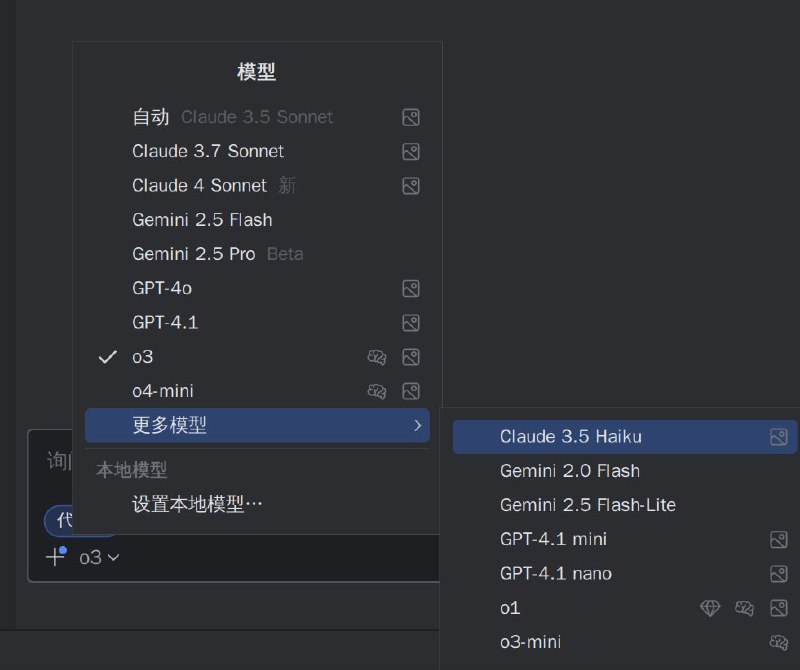The height and width of the screenshot is (670, 800).
Task: Click the vision icon next to GPT-4o
Action: pos(411,288)
